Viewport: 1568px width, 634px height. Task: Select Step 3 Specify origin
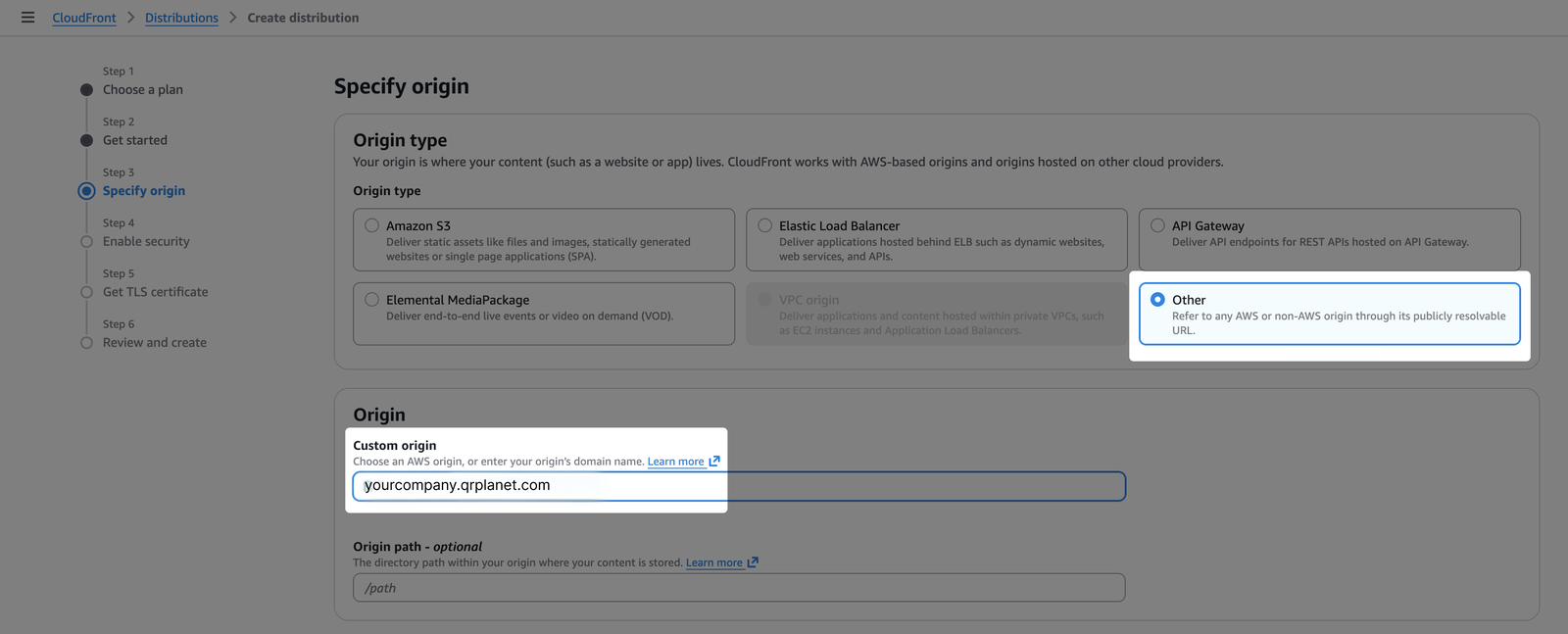pyautogui.click(x=144, y=191)
